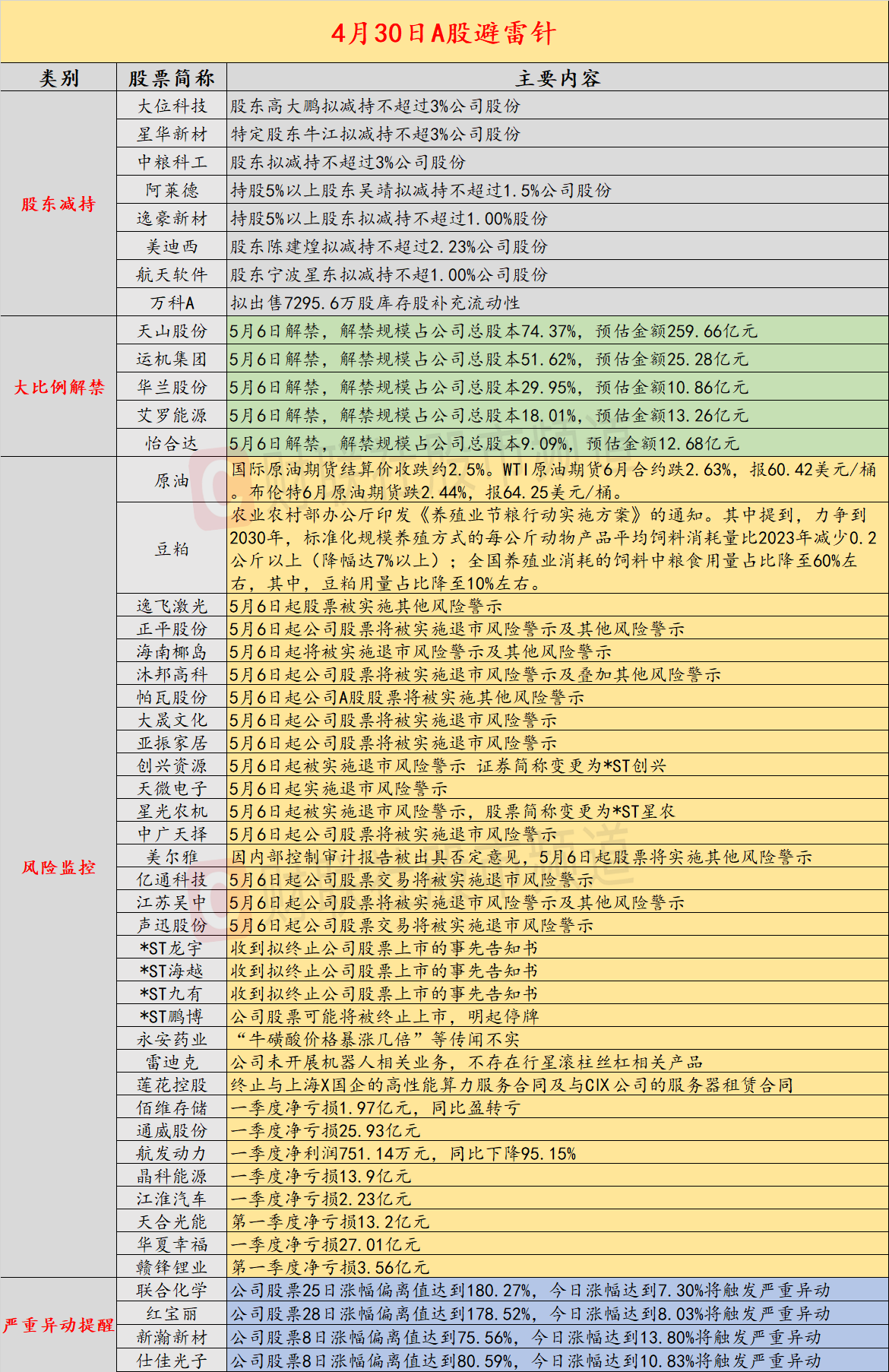The width and height of the screenshot is (889, 1372).
Task: Select stock name 声迅股份
Action: tap(172, 925)
